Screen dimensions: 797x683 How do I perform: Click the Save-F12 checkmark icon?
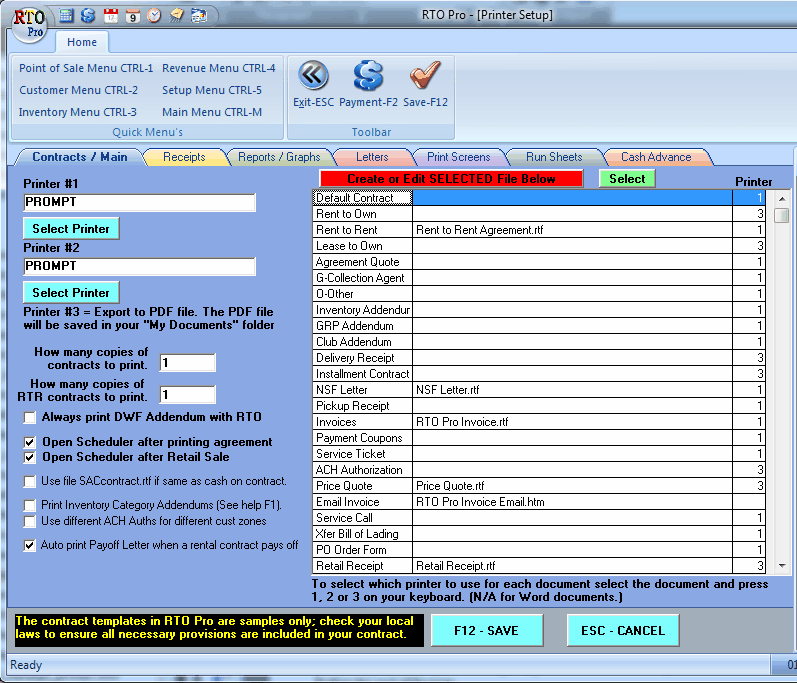(x=425, y=76)
